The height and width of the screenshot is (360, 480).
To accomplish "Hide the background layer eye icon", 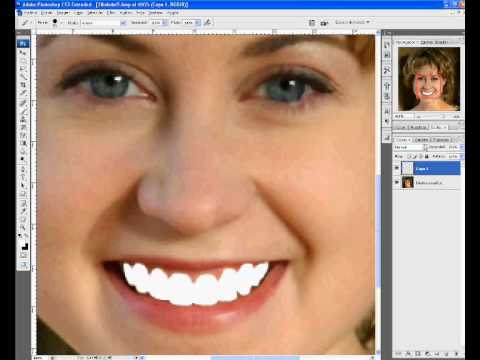I will click(x=397, y=182).
